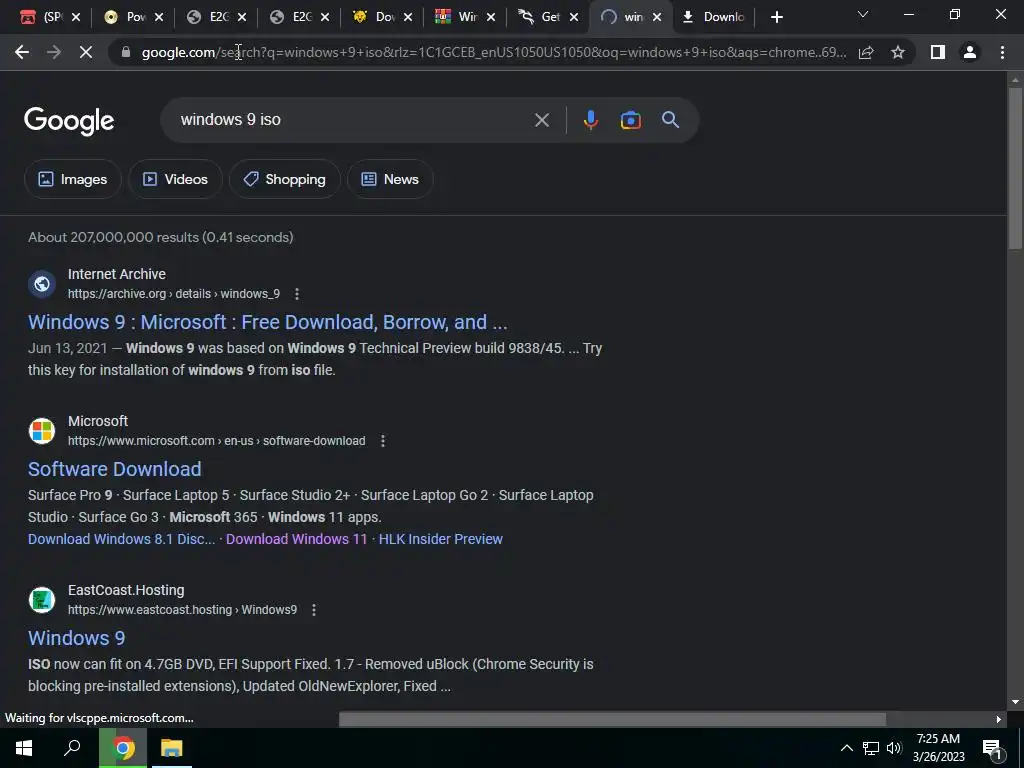
Task: View site security lock information
Action: [126, 52]
